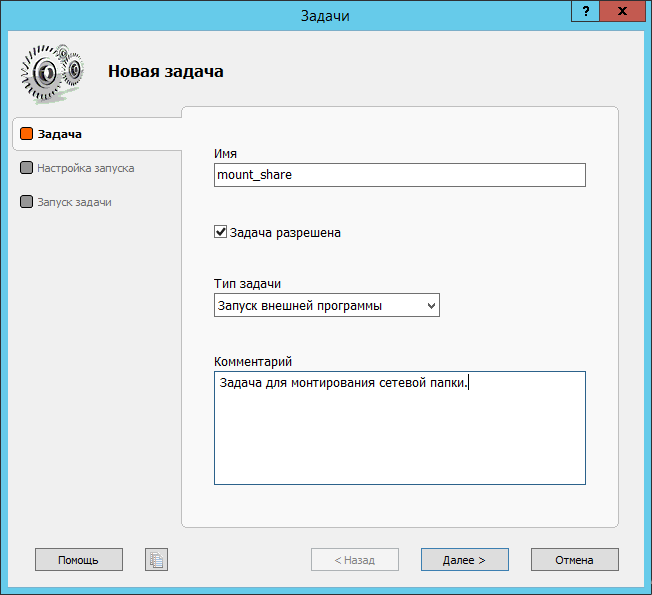This screenshot has height=595, width=652.
Task: Click the Комментарий label
Action: tap(253, 361)
